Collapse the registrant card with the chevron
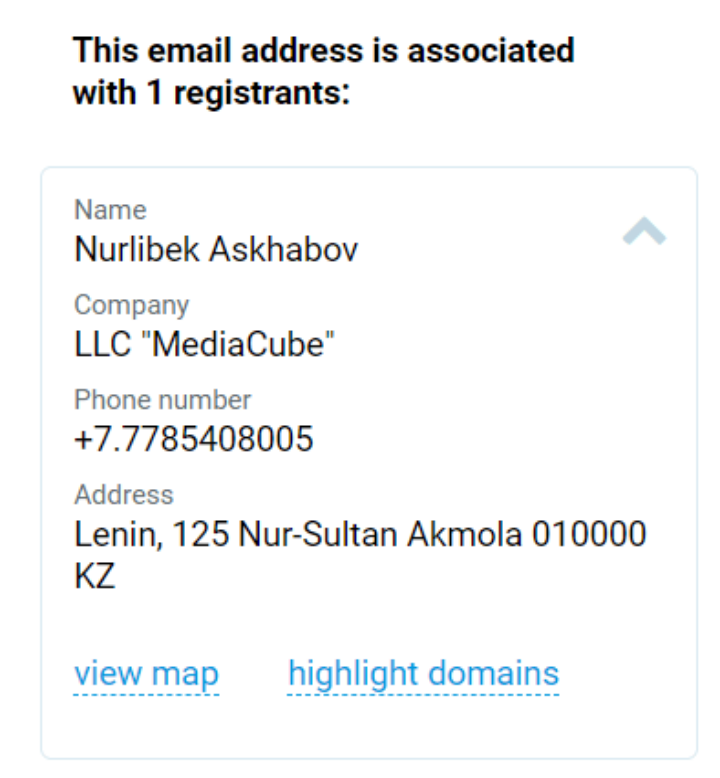720x778 pixels. (x=644, y=232)
